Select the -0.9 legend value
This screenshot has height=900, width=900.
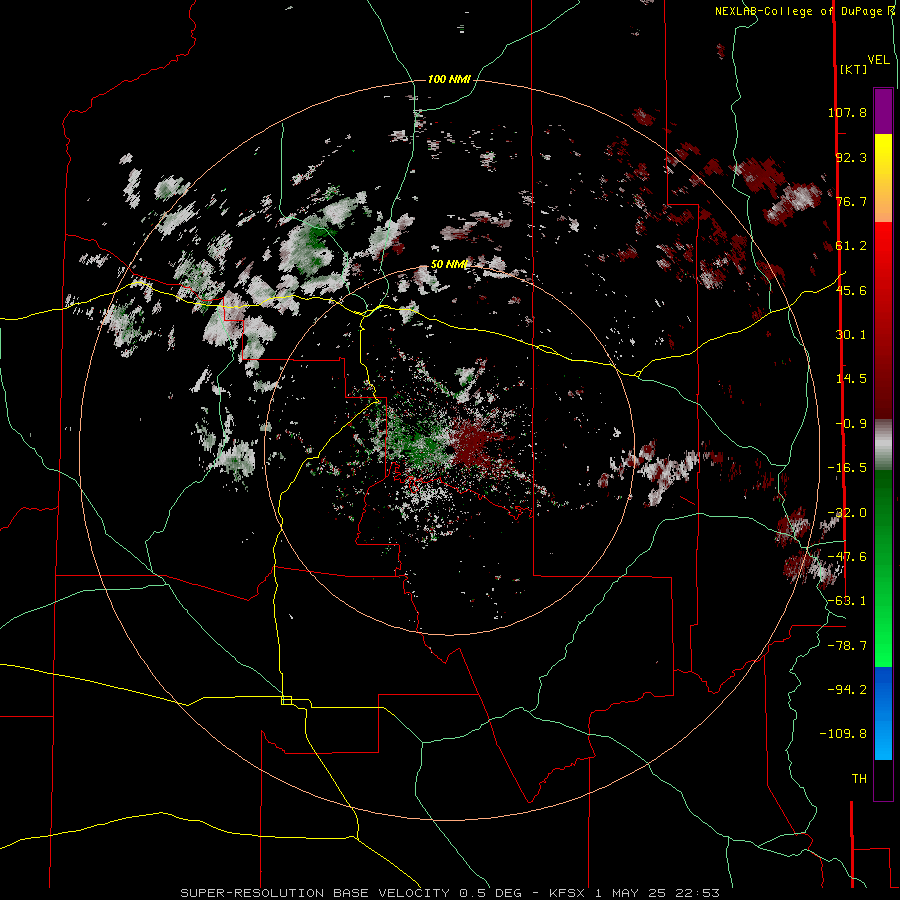tap(851, 424)
